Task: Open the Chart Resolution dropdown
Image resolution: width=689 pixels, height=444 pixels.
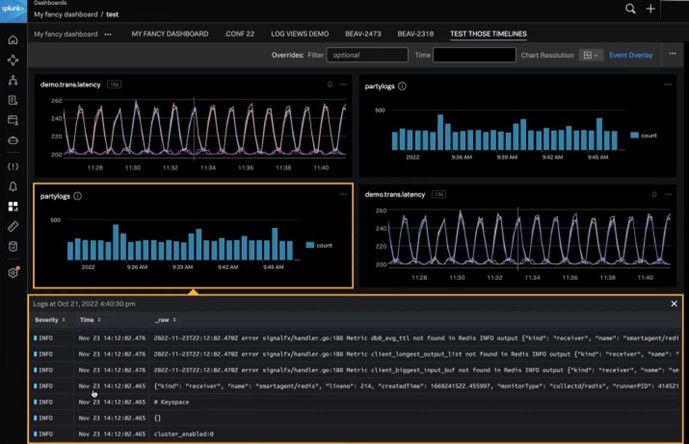Action: 591,55
